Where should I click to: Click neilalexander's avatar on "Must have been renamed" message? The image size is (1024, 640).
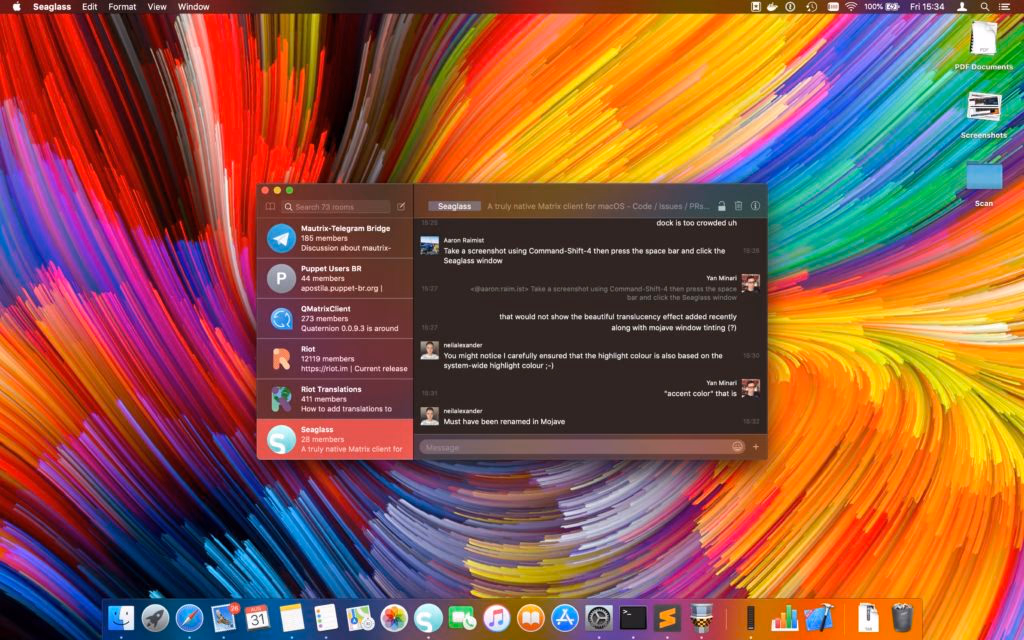pyautogui.click(x=429, y=416)
